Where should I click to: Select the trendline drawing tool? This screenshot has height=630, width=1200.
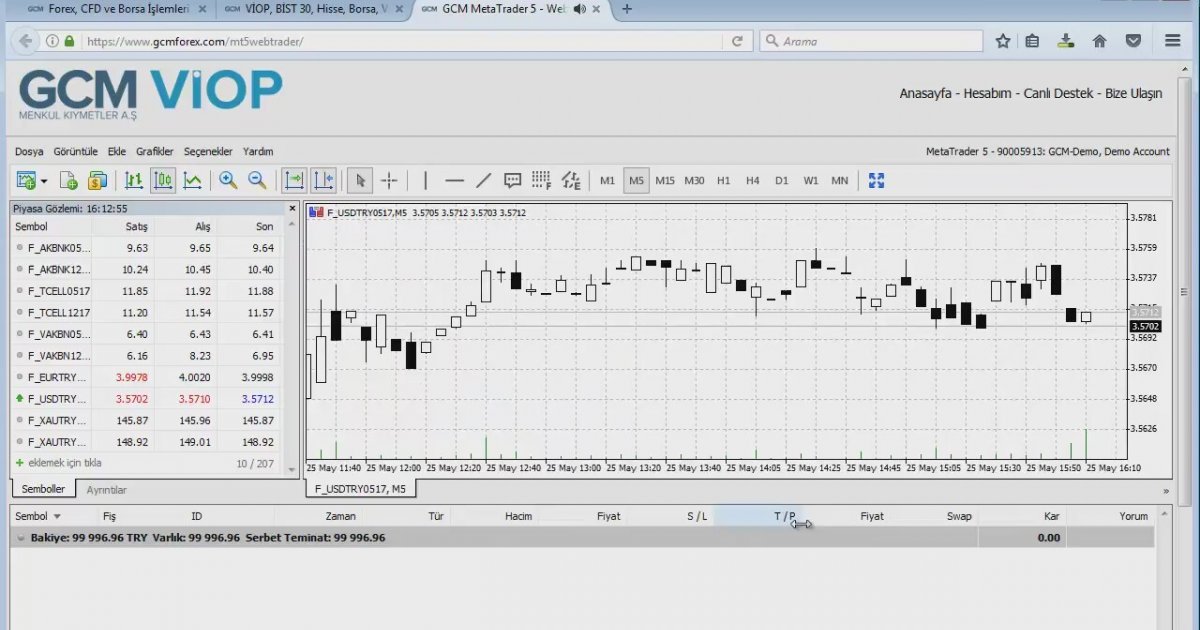pyautogui.click(x=484, y=181)
